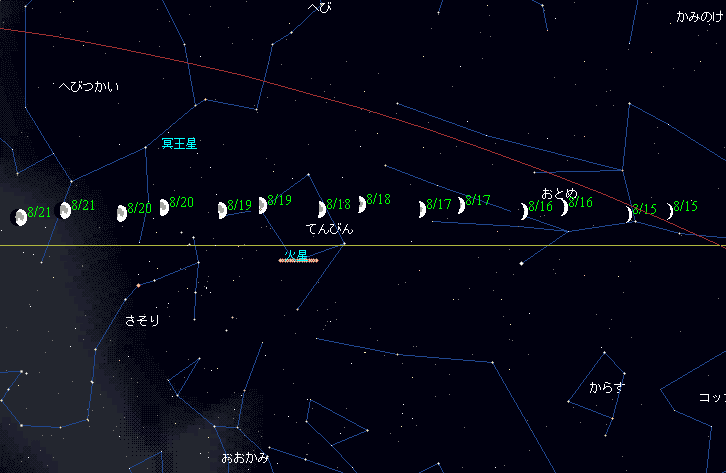Select the かみのけ label in top-right
Image resolution: width=726 pixels, height=473 pixels.
[x=699, y=17]
